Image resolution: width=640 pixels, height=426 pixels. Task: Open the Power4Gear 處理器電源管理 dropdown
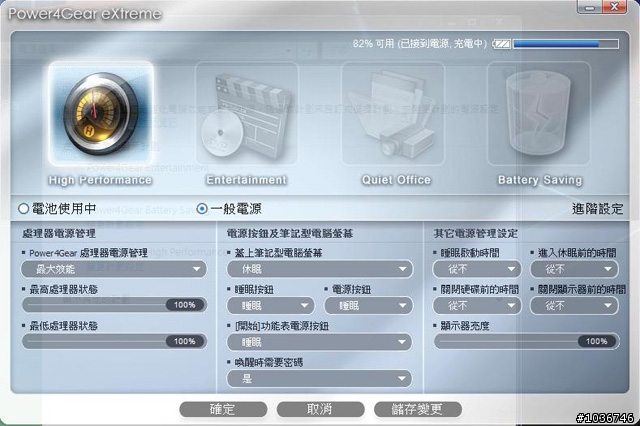click(114, 269)
